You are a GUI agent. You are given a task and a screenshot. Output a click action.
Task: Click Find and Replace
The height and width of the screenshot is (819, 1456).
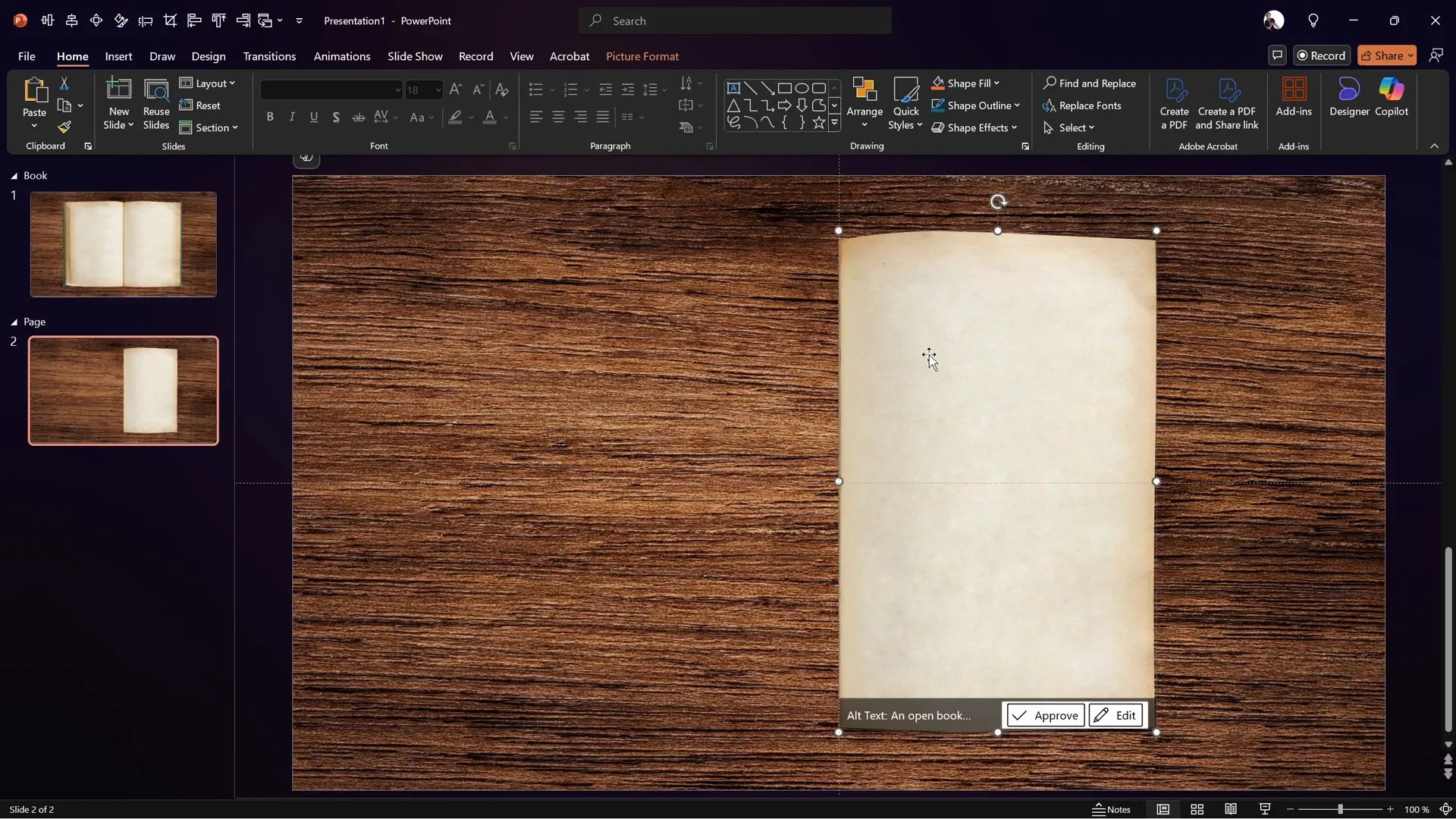coord(1090,83)
